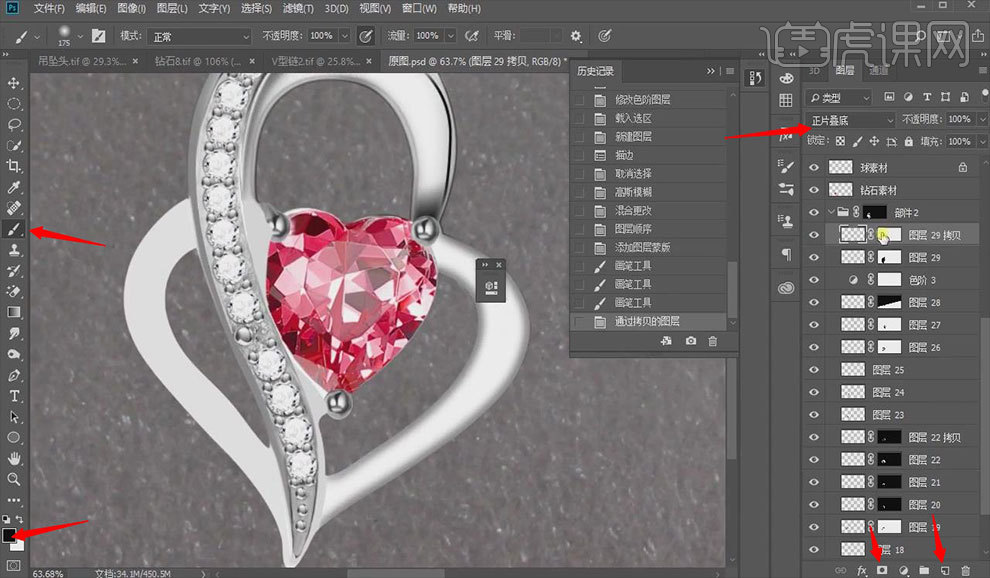Collapse the 部件 2 layer group
Viewport: 990px width, 578px height.
(x=831, y=212)
